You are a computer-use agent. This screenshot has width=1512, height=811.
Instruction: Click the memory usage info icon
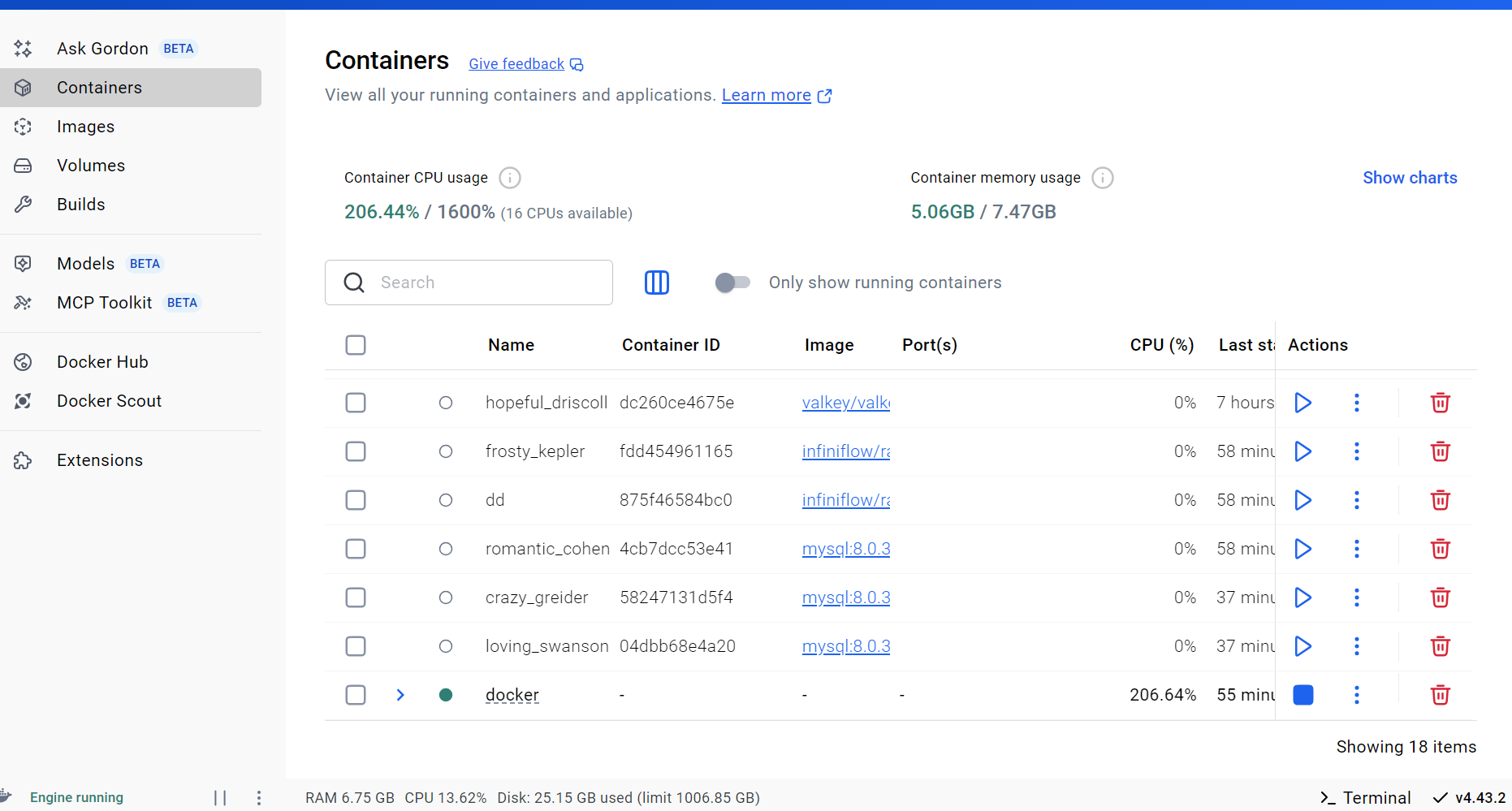point(1103,178)
